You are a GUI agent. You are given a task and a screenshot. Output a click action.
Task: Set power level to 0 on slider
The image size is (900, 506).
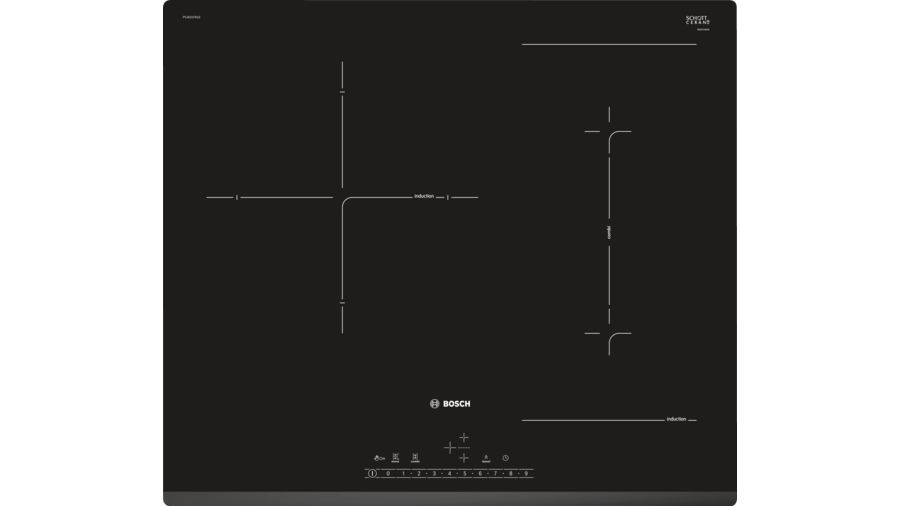(387, 473)
